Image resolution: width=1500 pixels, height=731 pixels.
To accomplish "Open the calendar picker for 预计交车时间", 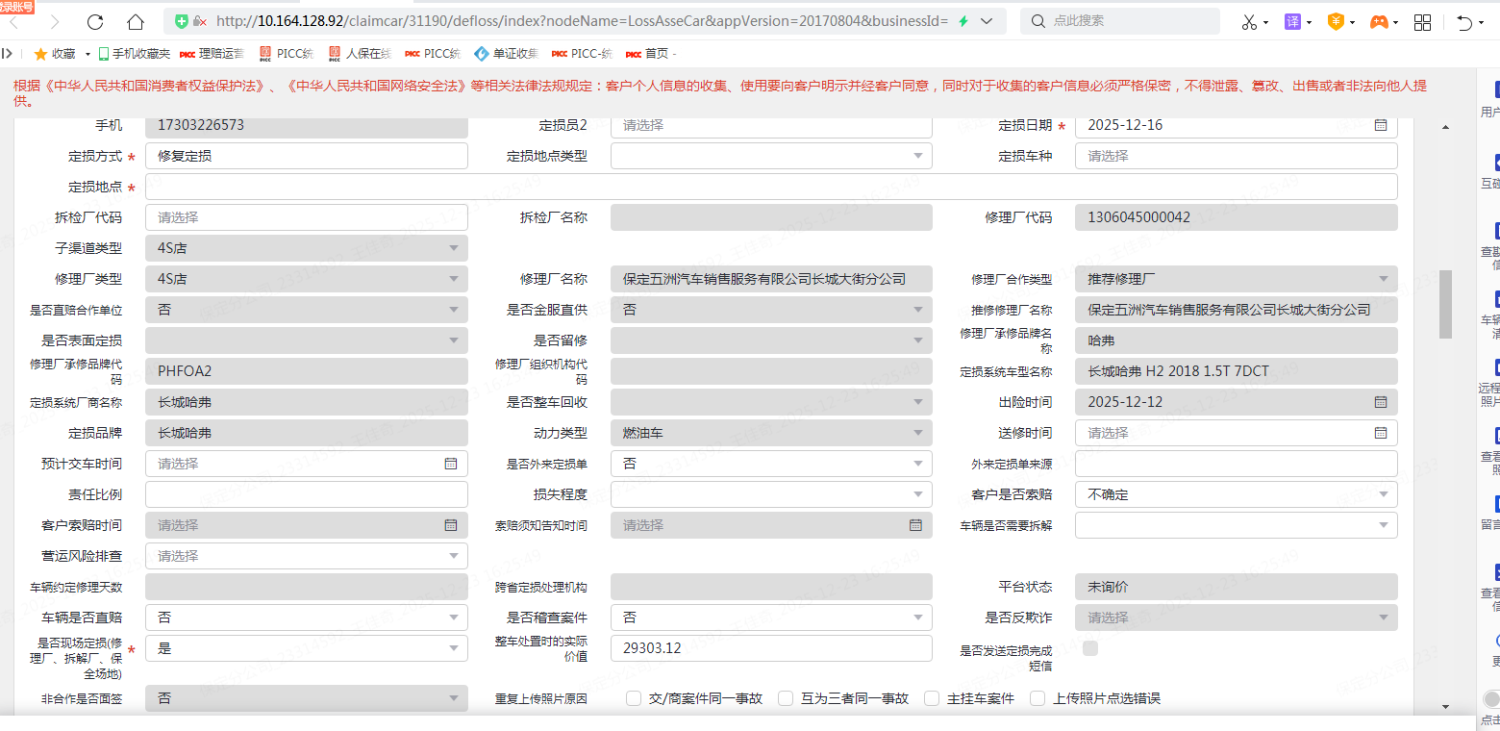I will click(450, 464).
